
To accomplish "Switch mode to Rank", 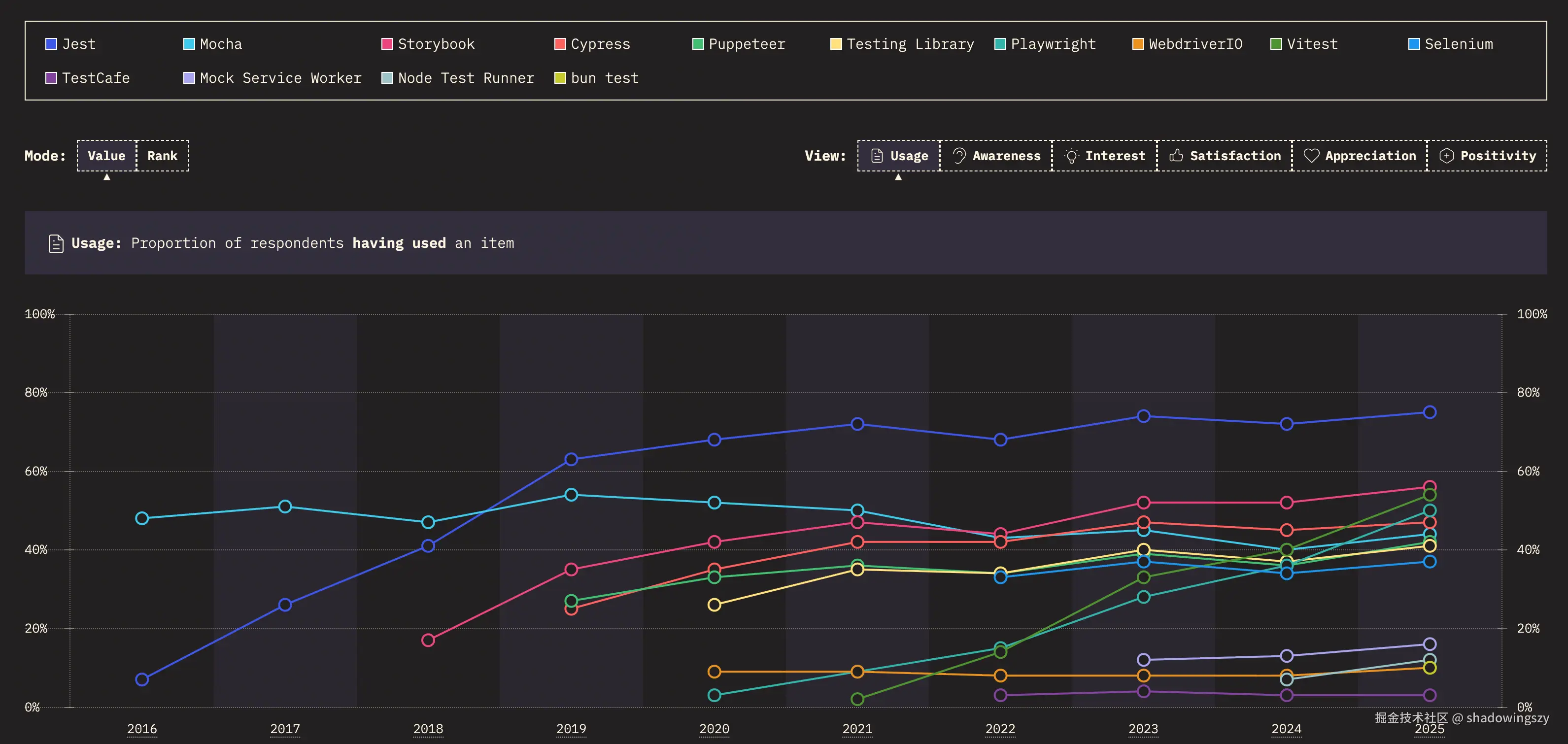I will [162, 156].
